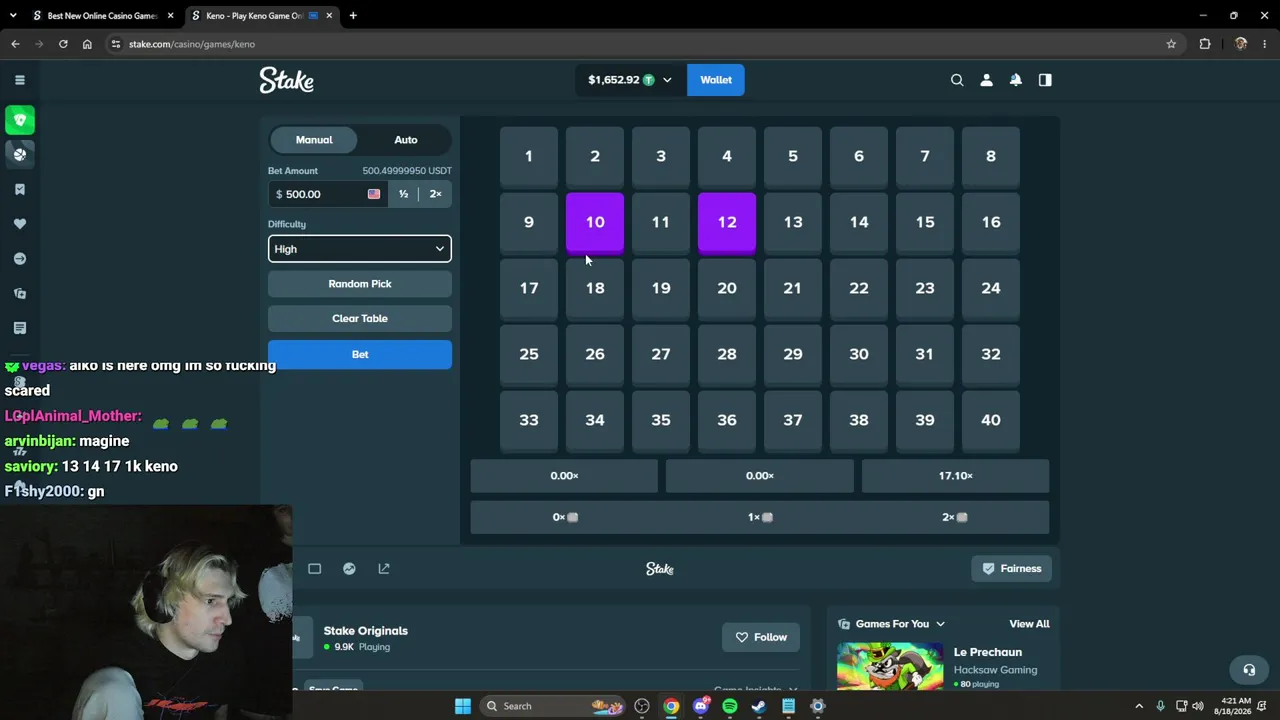Deselect the purple Keno number 10
The width and height of the screenshot is (1280, 720).
pyautogui.click(x=595, y=223)
